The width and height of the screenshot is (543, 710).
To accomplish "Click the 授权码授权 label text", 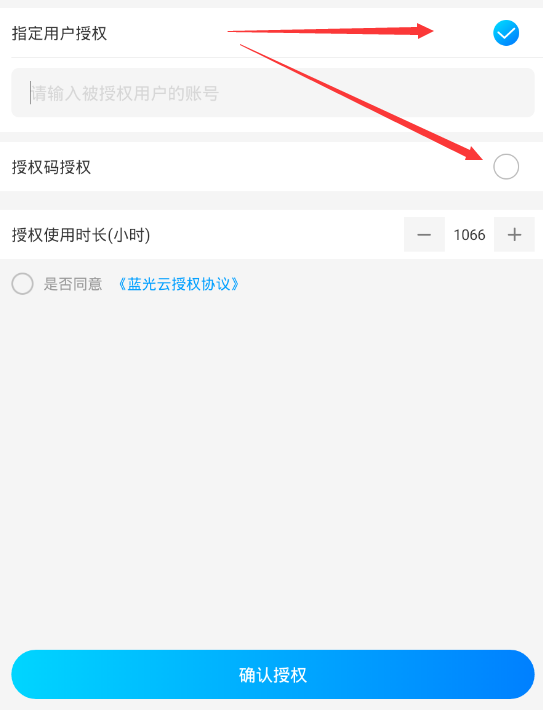I will (51, 167).
